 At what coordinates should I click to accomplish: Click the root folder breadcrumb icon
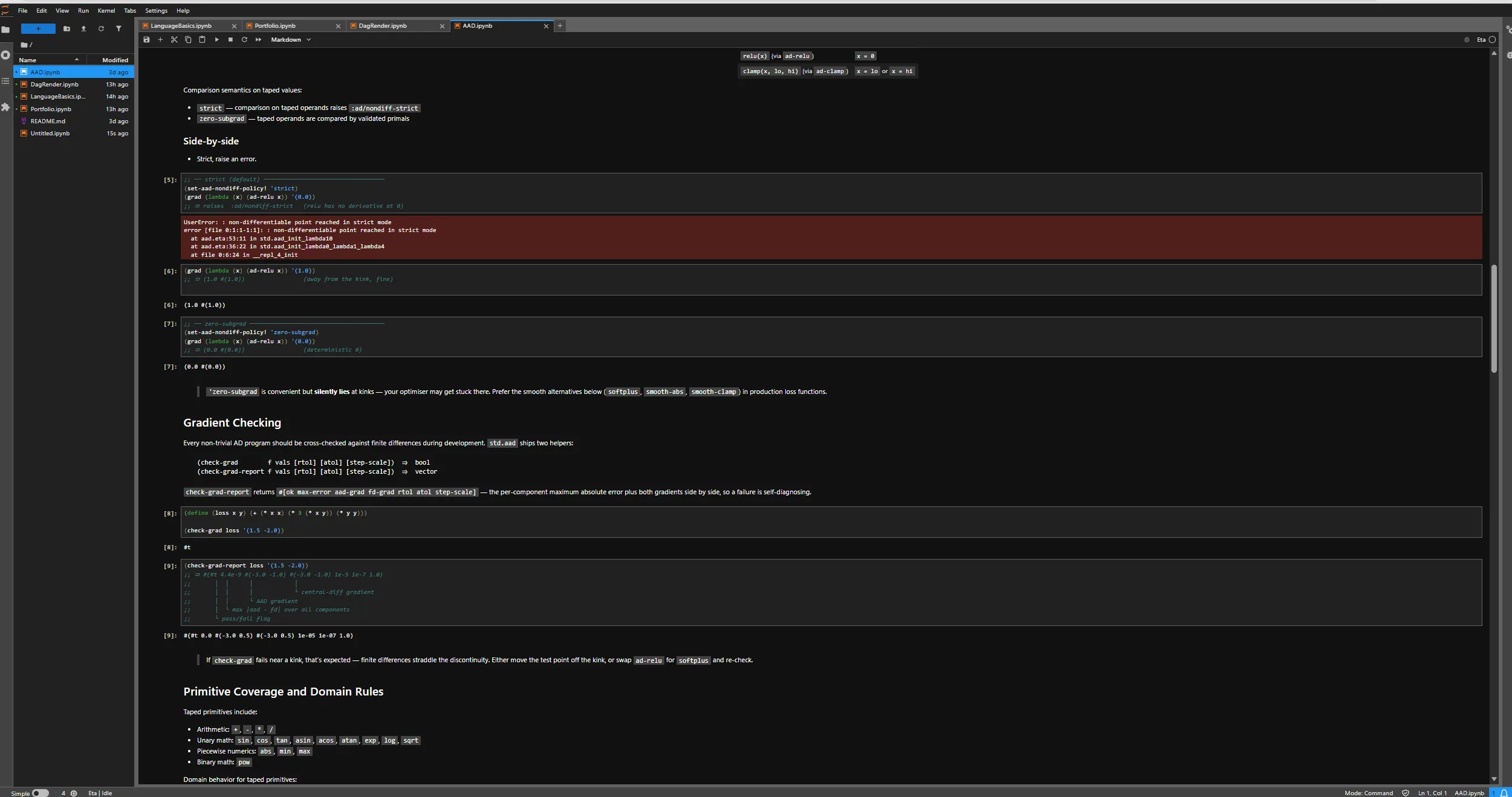(24, 45)
